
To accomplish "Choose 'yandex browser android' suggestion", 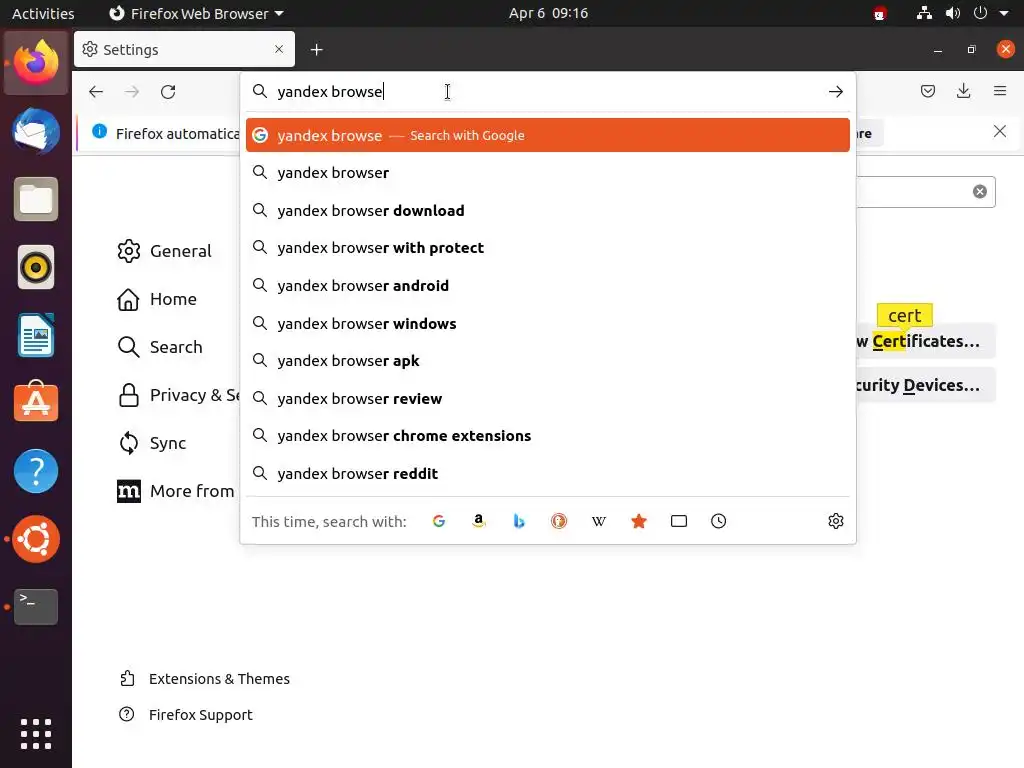I will [547, 285].
